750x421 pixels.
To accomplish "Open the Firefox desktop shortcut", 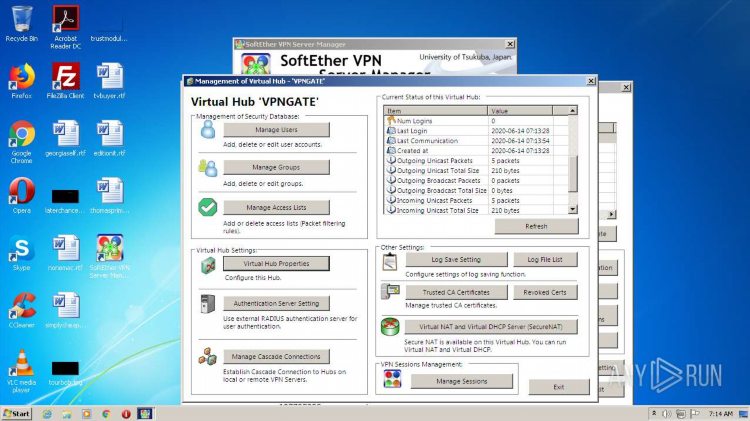I will (x=22, y=80).
